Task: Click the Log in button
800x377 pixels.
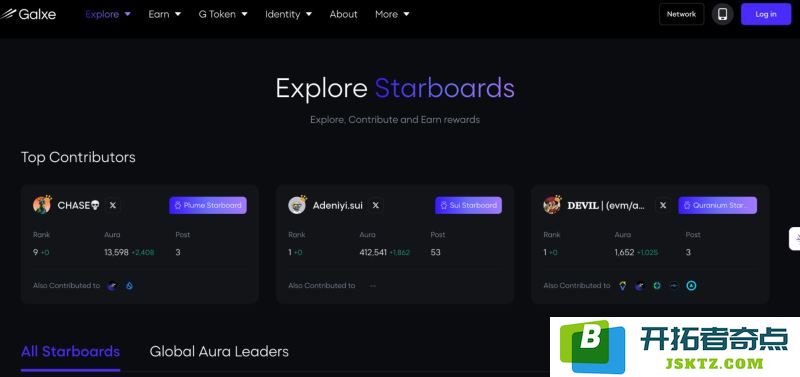Action: click(x=766, y=14)
